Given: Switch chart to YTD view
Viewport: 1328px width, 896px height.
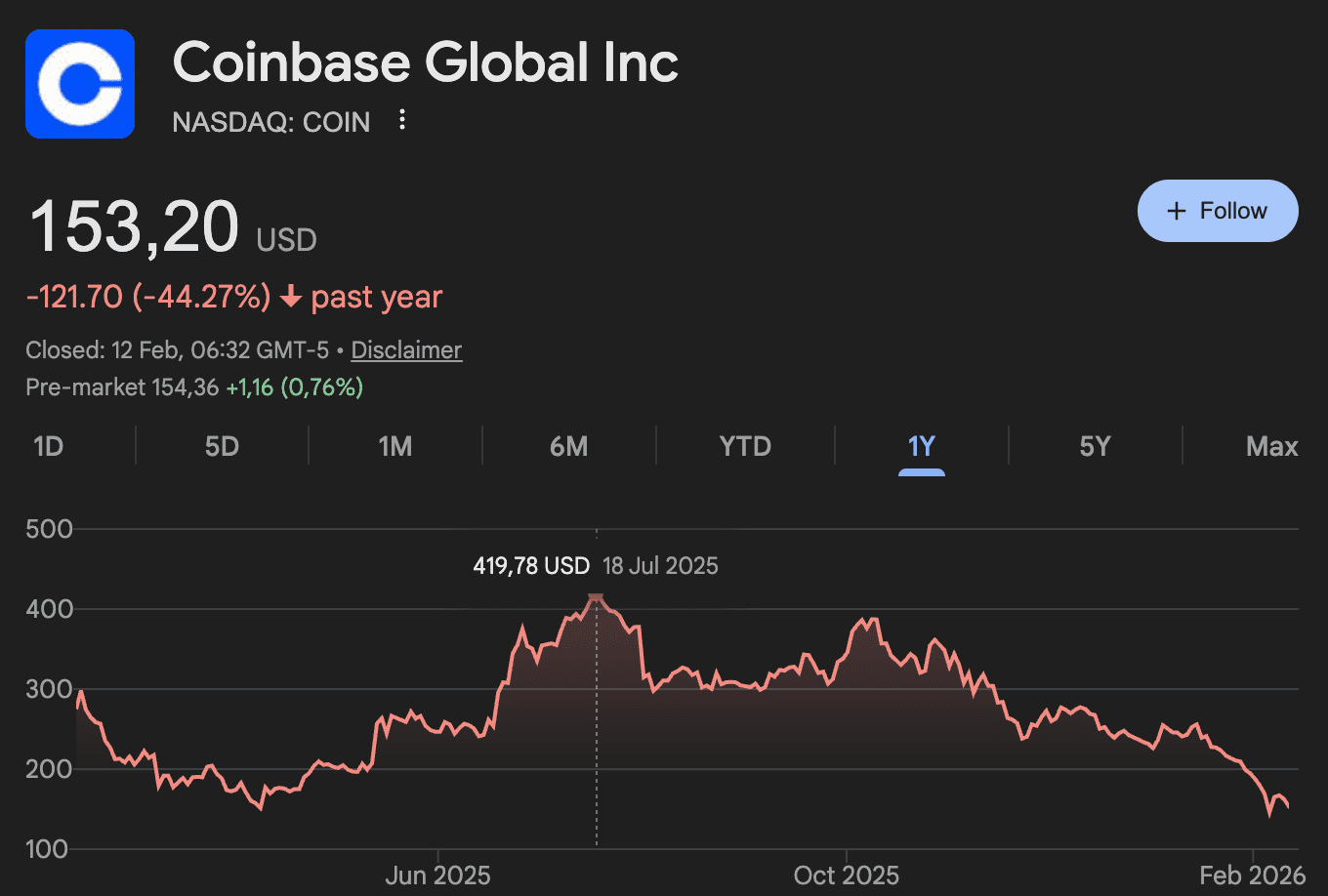Looking at the screenshot, I should (745, 445).
